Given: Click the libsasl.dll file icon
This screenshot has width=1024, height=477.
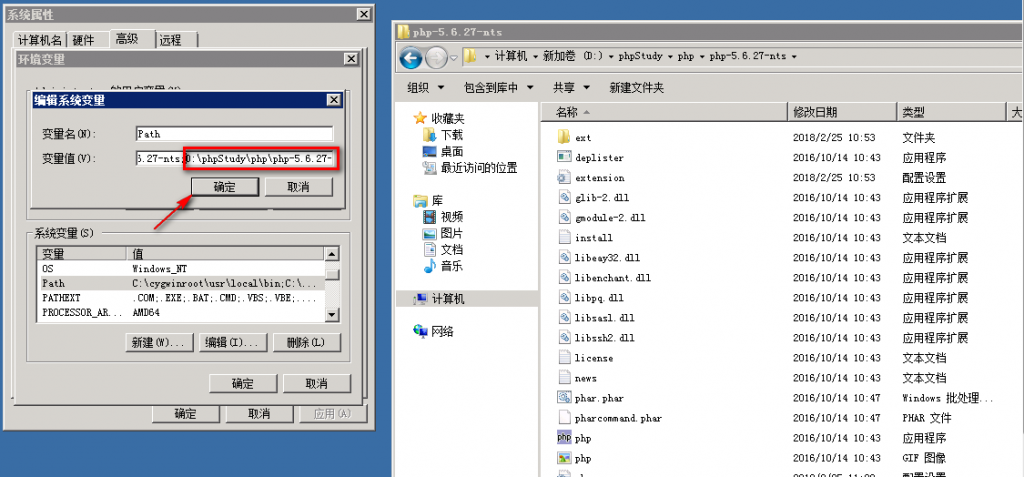Looking at the screenshot, I should click(564, 318).
